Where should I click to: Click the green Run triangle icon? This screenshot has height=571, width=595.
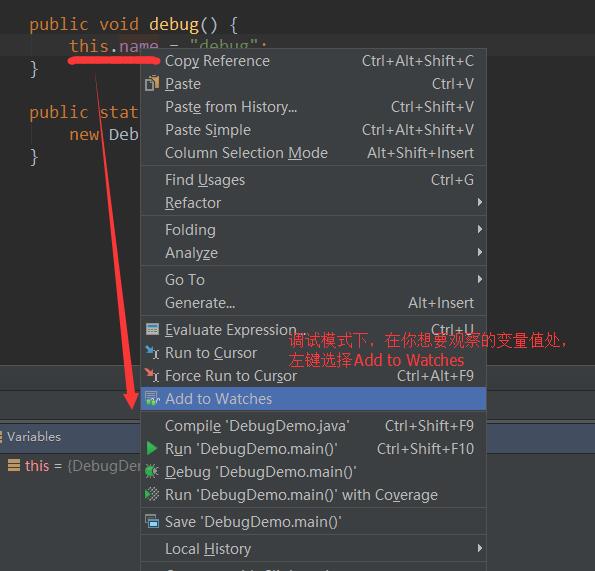152,448
